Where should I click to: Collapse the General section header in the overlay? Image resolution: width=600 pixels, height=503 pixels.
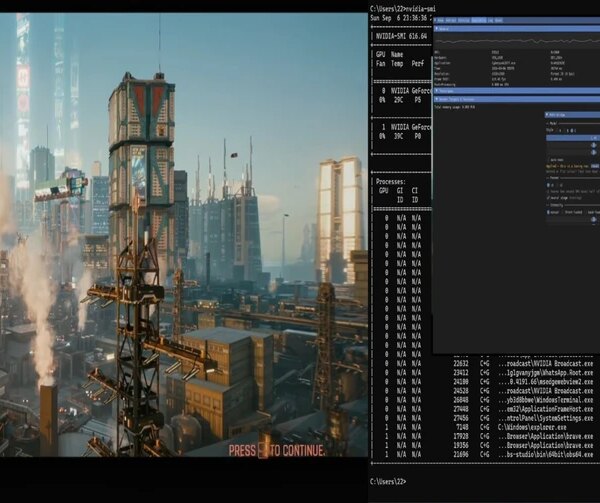point(517,29)
